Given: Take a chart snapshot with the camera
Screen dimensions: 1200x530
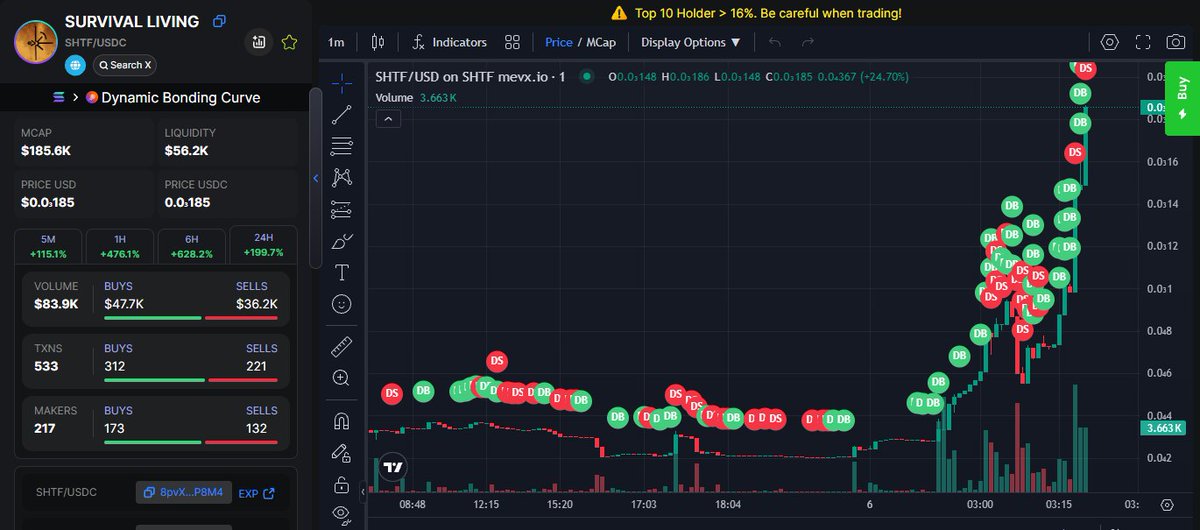Looking at the screenshot, I should [x=1176, y=42].
